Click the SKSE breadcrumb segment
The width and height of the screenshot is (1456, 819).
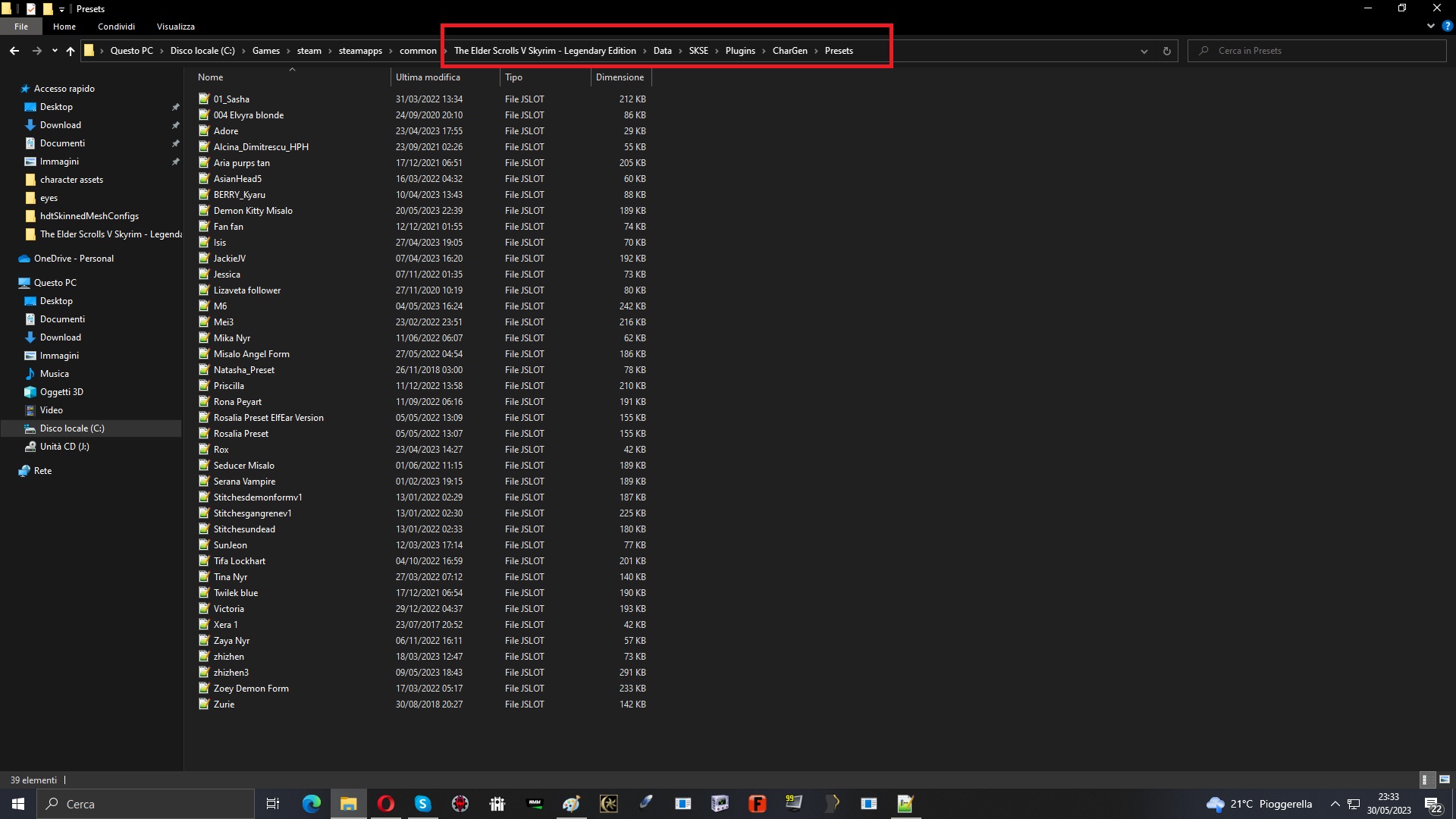698,51
